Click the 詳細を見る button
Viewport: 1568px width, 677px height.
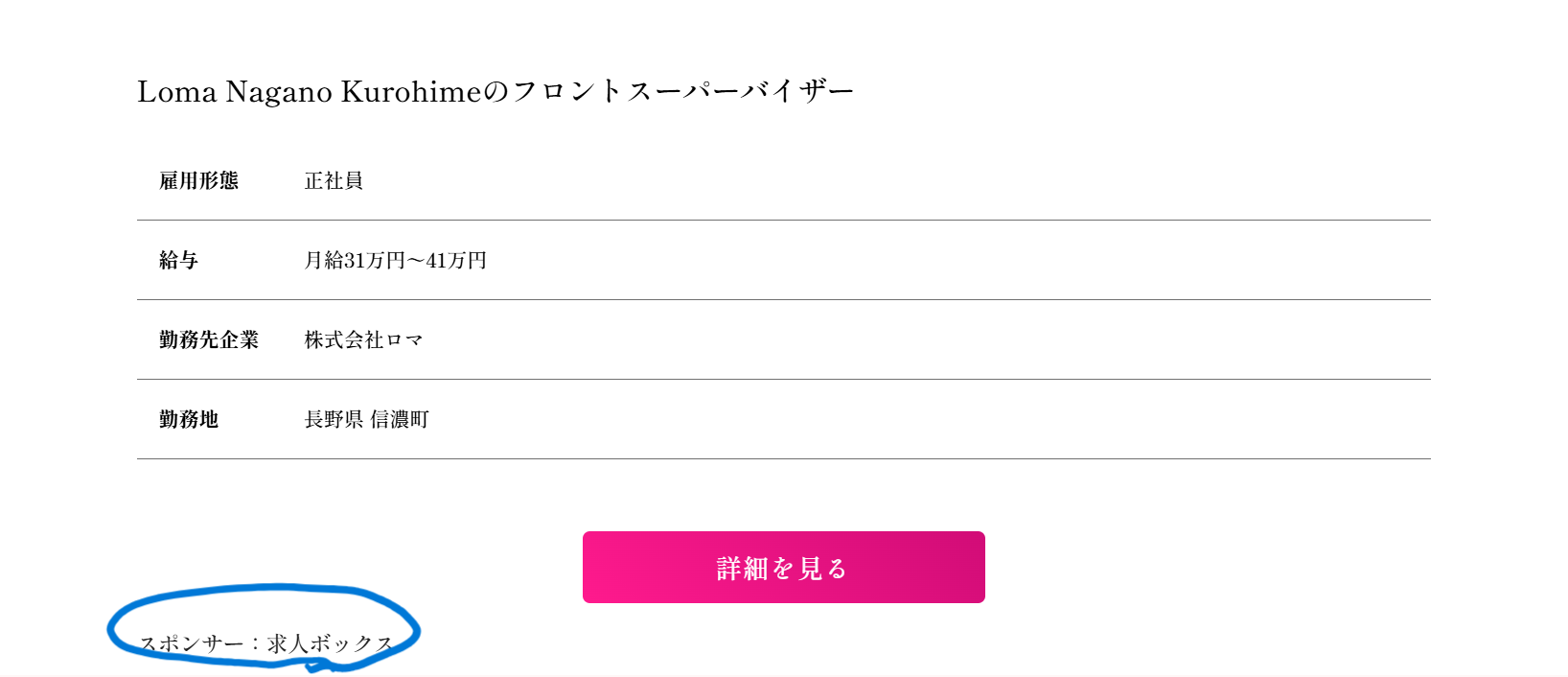[x=783, y=568]
